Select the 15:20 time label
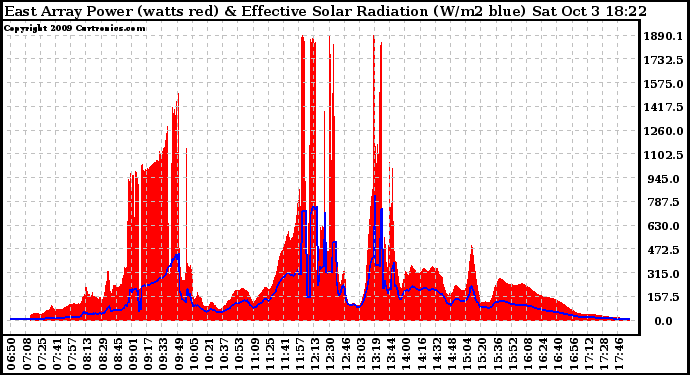Screen dimensions: 690x375 coord(482,353)
